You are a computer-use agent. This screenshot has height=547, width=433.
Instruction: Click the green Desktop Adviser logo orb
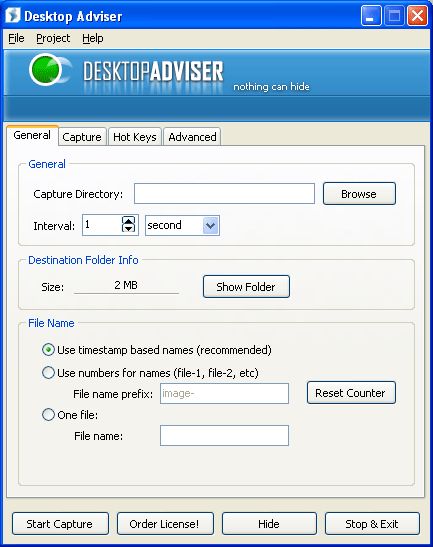tap(46, 69)
